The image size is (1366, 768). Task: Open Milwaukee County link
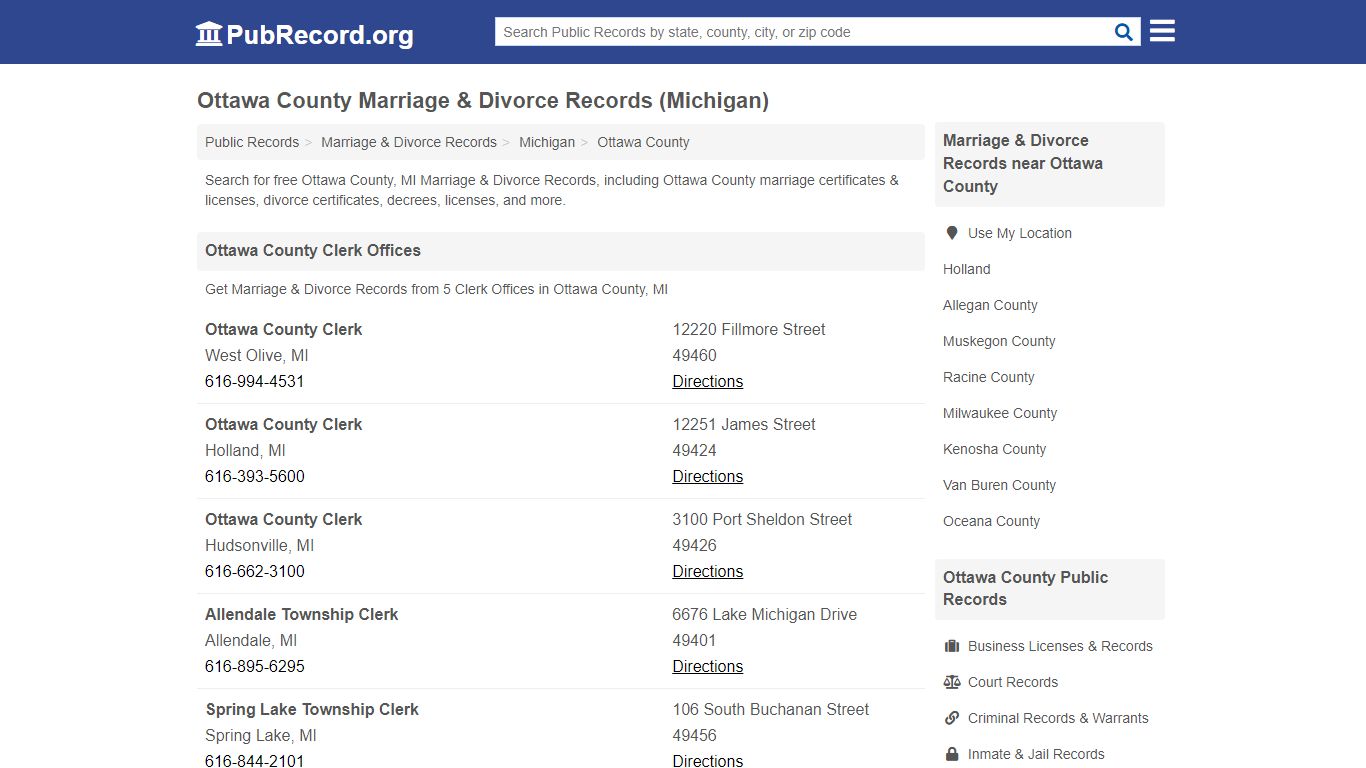(1000, 413)
